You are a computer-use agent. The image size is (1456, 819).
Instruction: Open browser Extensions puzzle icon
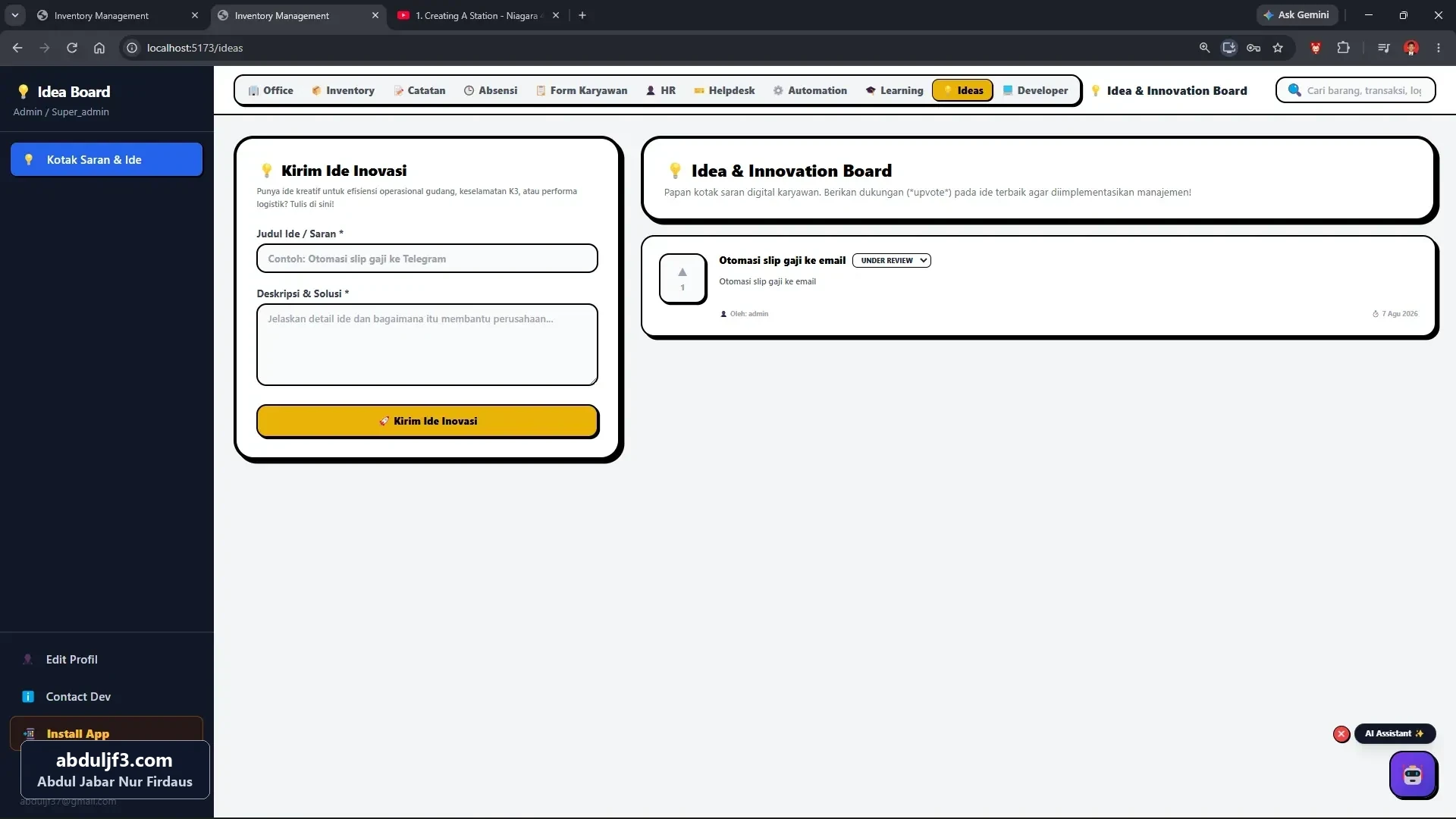[x=1343, y=48]
